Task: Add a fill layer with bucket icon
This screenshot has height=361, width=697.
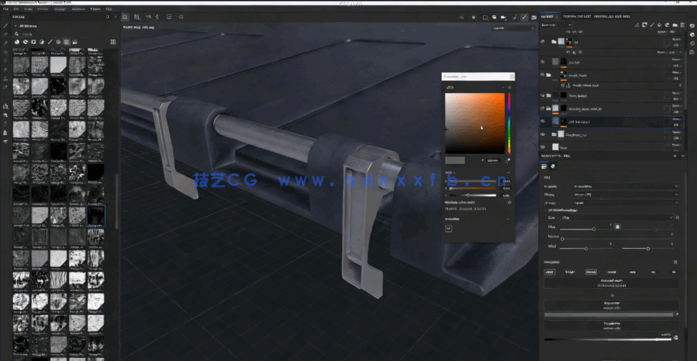Action: (660, 25)
